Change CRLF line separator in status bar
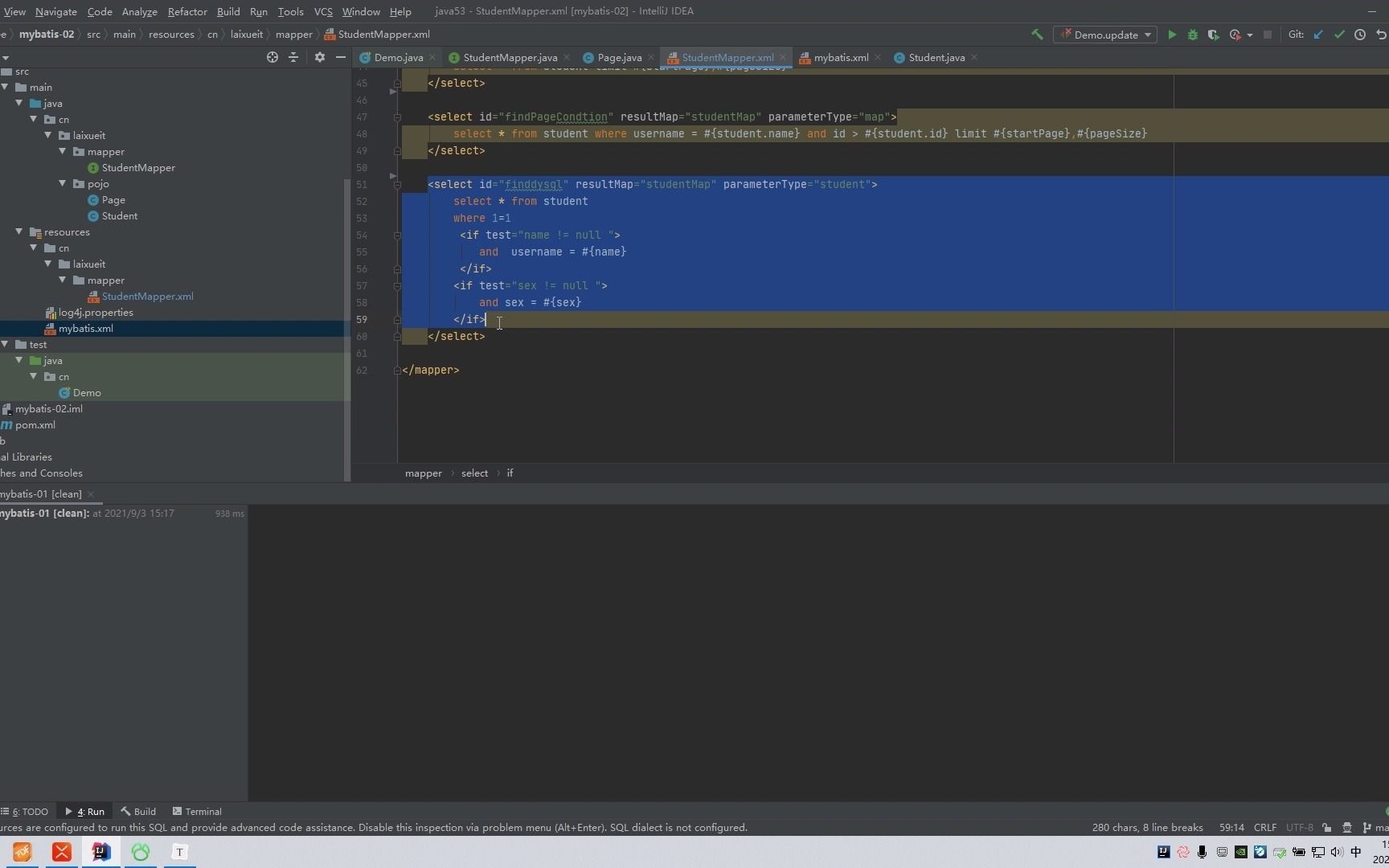Screen dimensions: 1389x868 click(1264, 827)
